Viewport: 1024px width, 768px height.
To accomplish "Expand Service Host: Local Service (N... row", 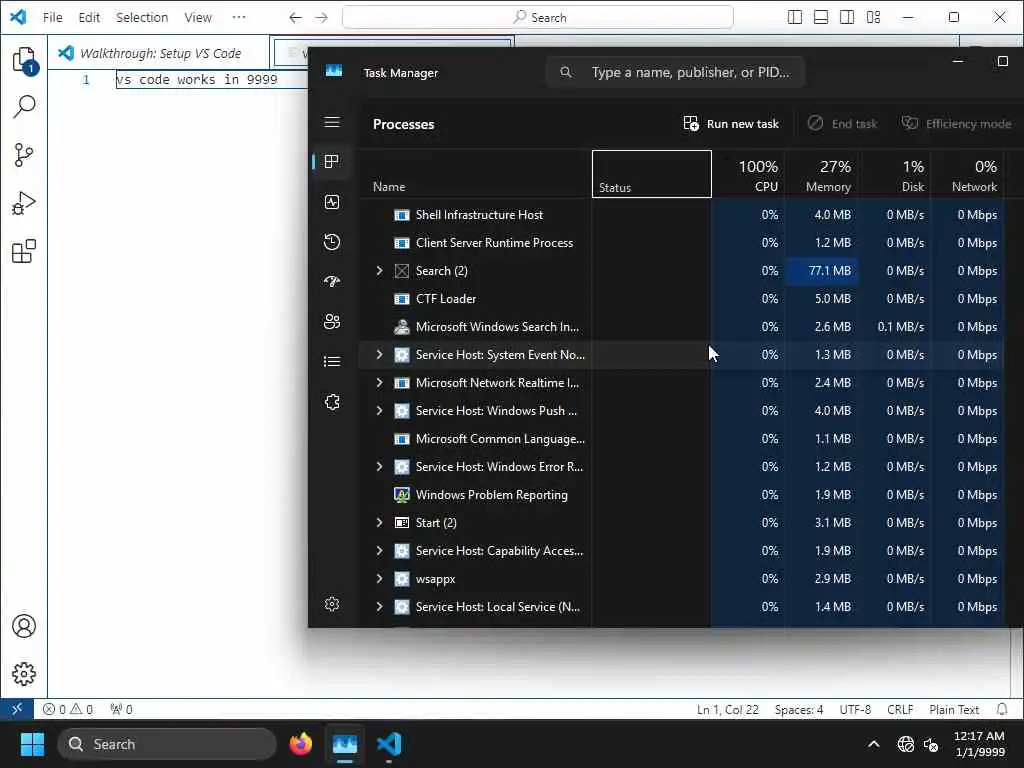I will [x=379, y=607].
